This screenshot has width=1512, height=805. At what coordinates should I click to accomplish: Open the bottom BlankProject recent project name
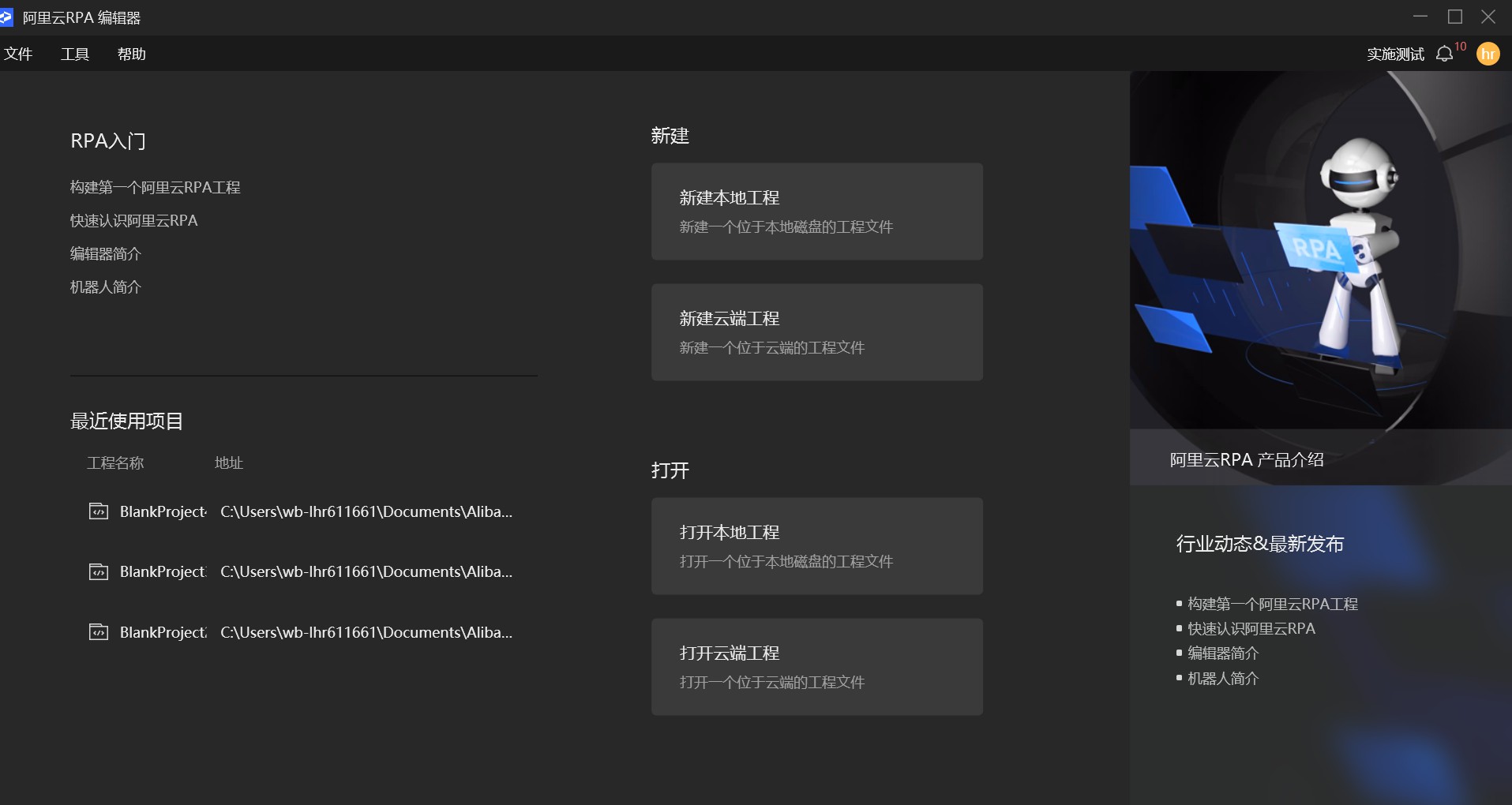coord(163,632)
